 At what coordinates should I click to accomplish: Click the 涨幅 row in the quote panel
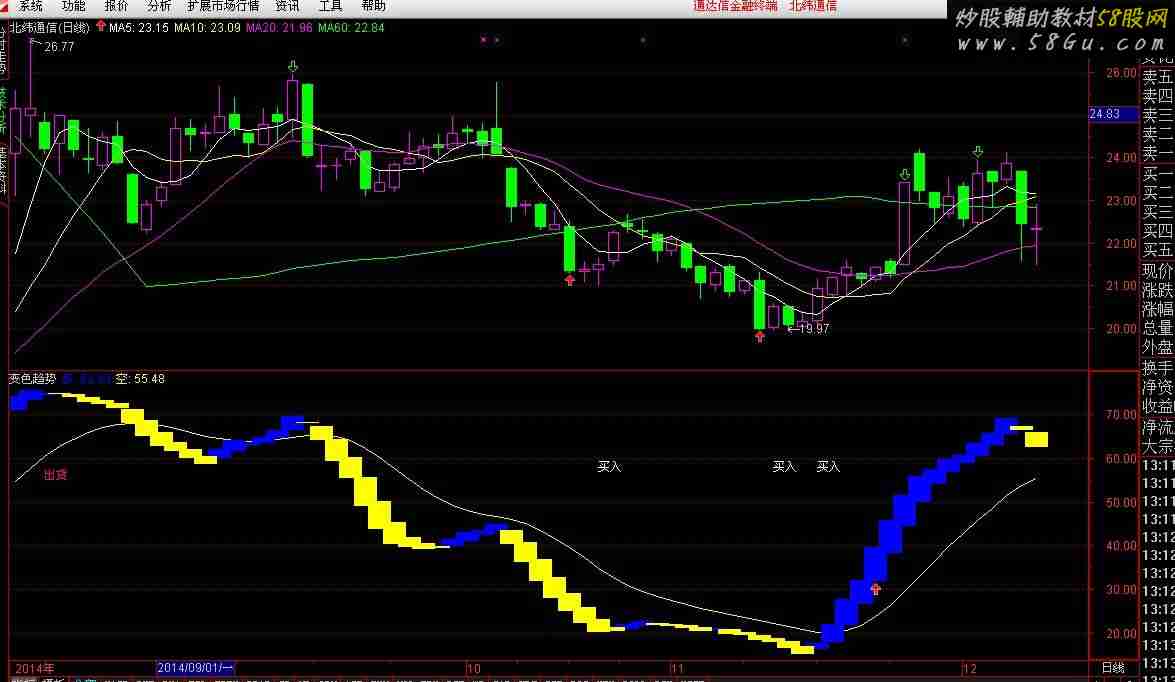pyautogui.click(x=1158, y=309)
